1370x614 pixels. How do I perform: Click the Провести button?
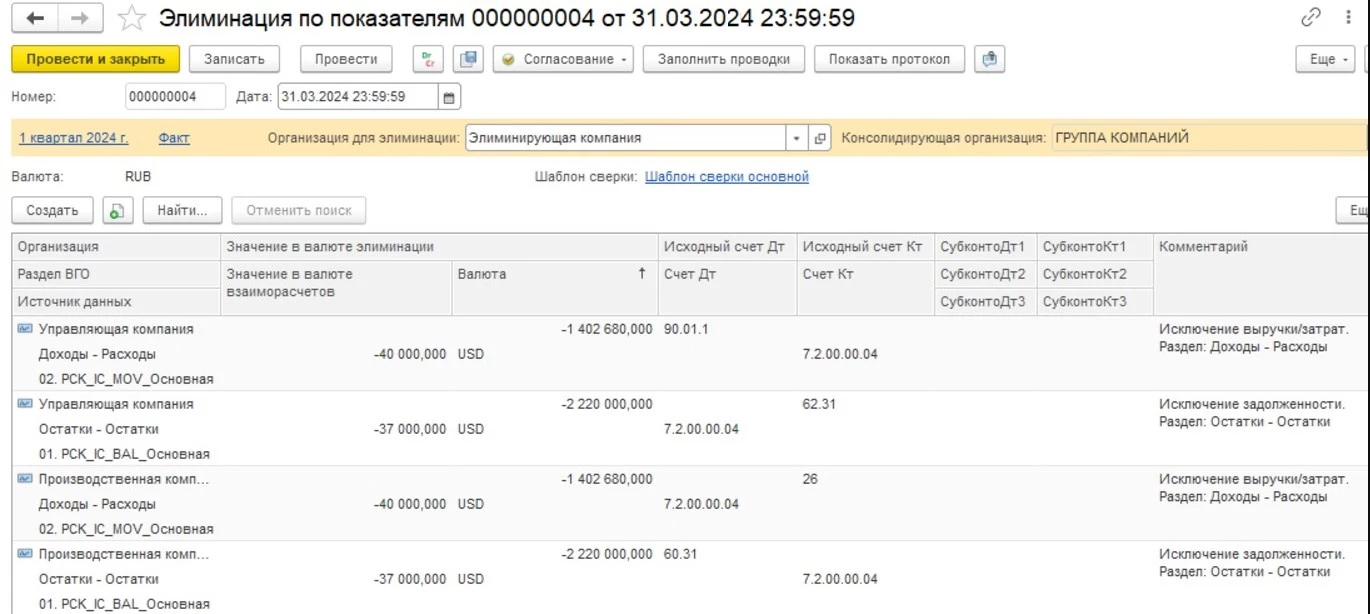click(x=346, y=59)
